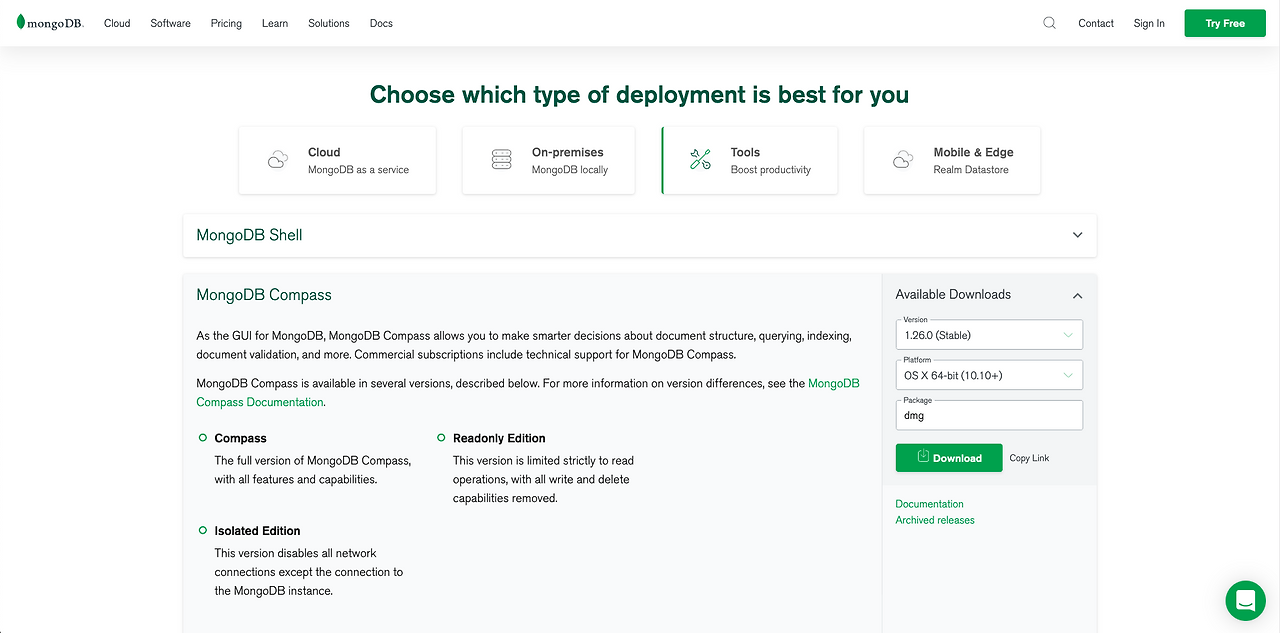Click 'Choose which type of deployment' headline
This screenshot has height=633, width=1280.
coord(639,95)
